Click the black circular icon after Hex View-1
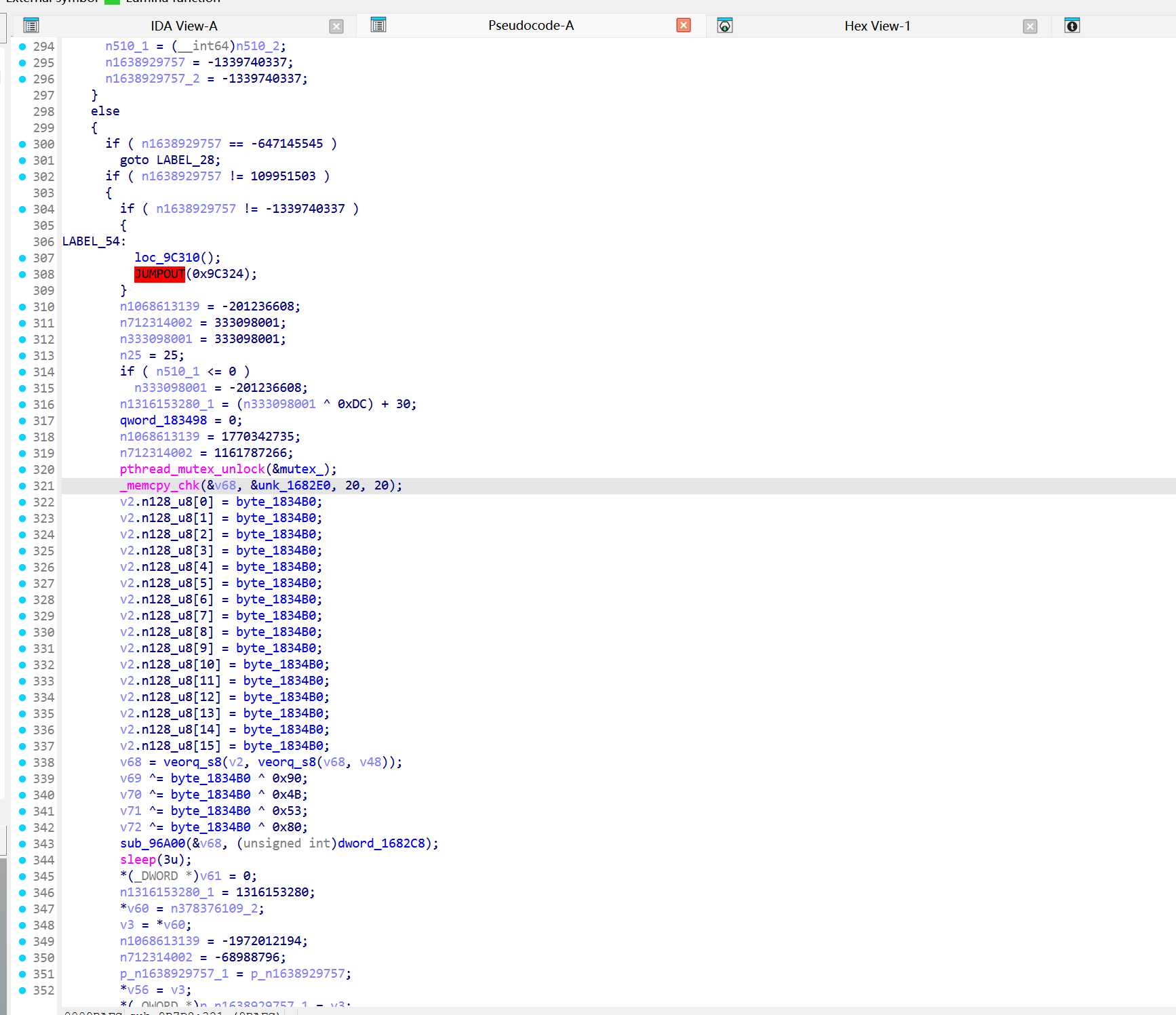1176x1015 pixels. [x=1072, y=26]
